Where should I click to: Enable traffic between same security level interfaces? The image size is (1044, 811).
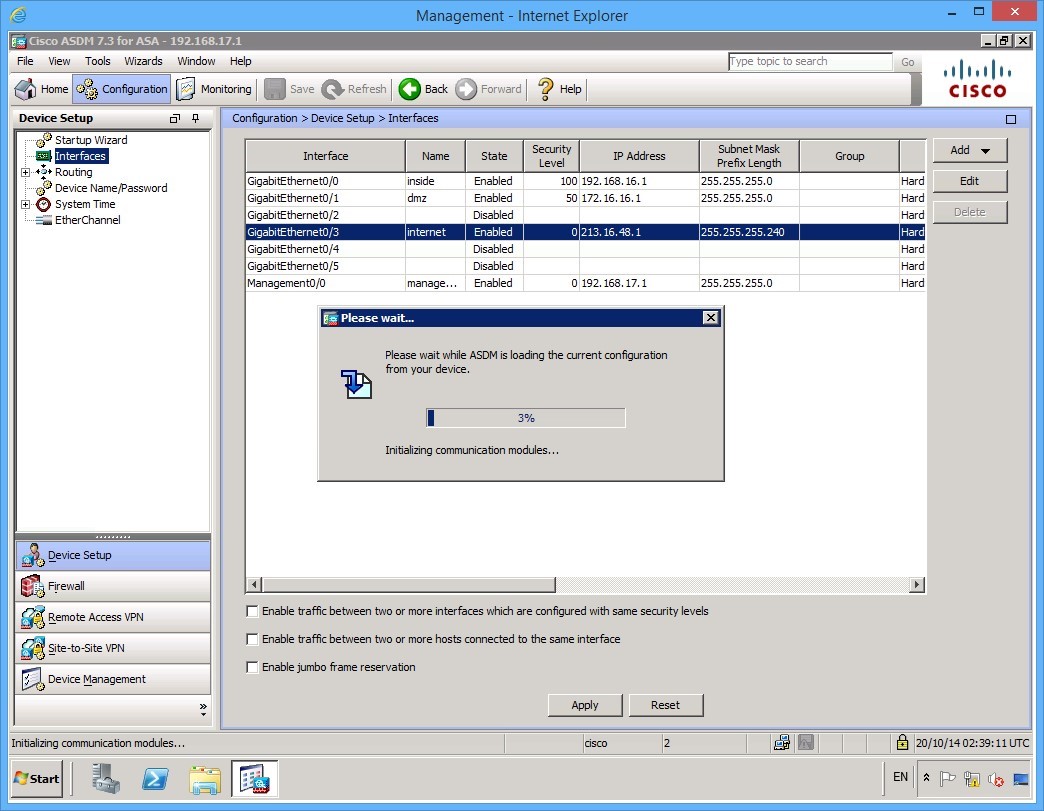point(252,611)
